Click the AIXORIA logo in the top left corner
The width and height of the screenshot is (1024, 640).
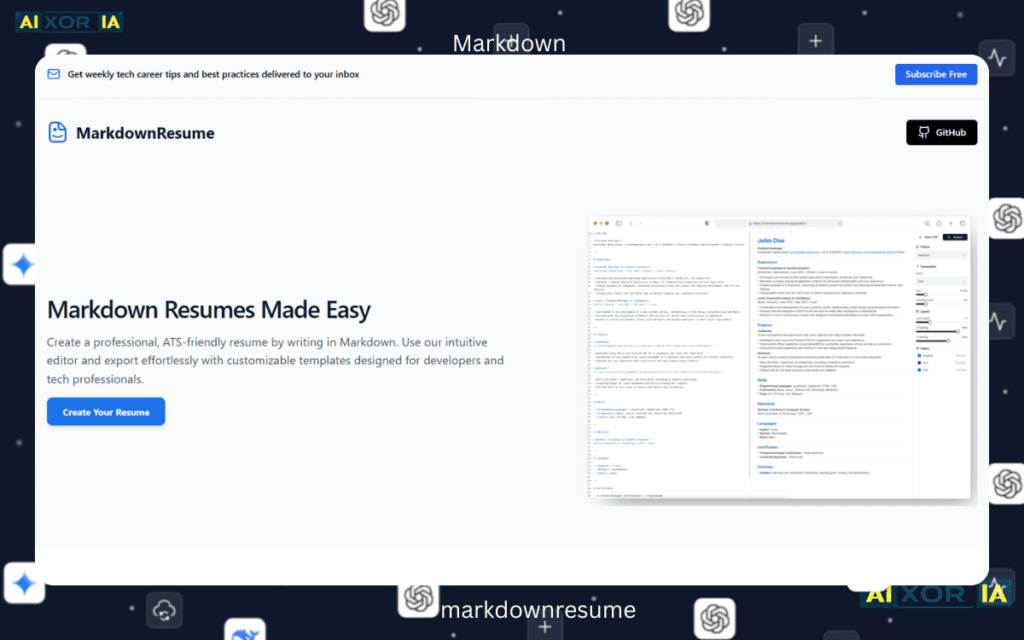(x=68, y=21)
